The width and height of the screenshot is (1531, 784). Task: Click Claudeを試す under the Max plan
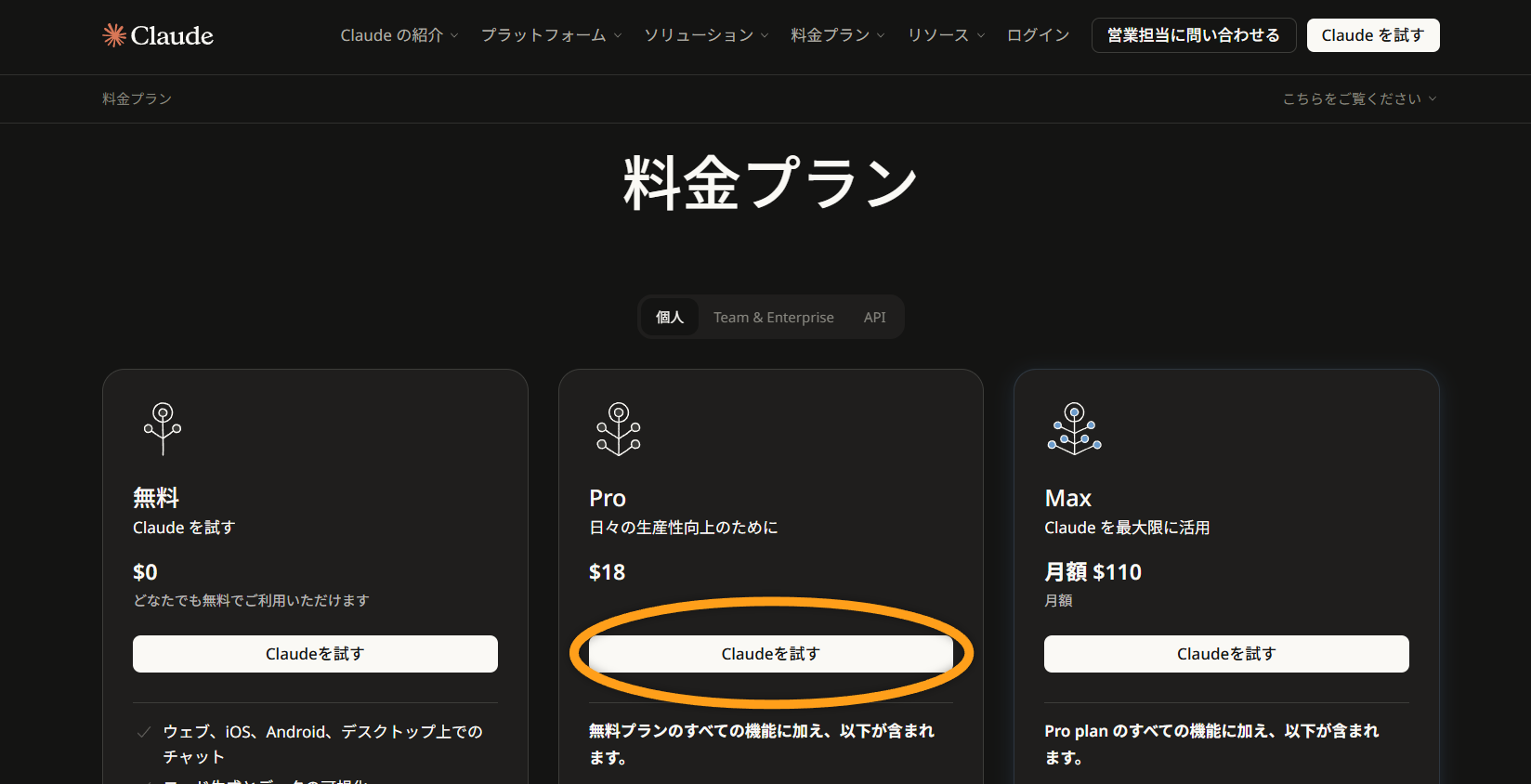pyautogui.click(x=1226, y=654)
